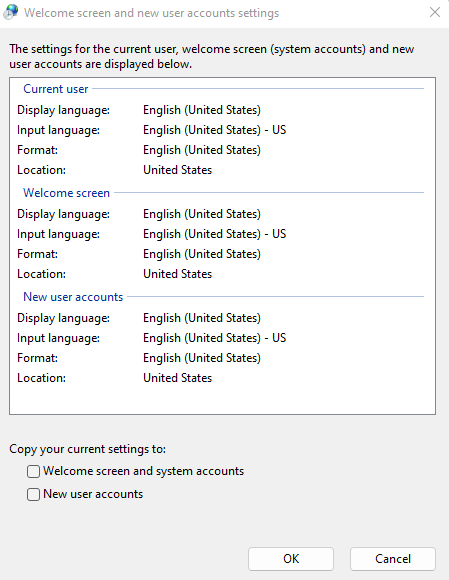Click the Current user section heading
This screenshot has width=449, height=580.
point(56,89)
